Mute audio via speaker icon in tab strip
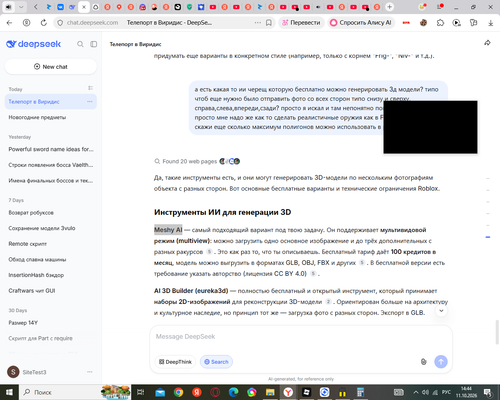The width and height of the screenshot is (500, 400). [9, 7]
